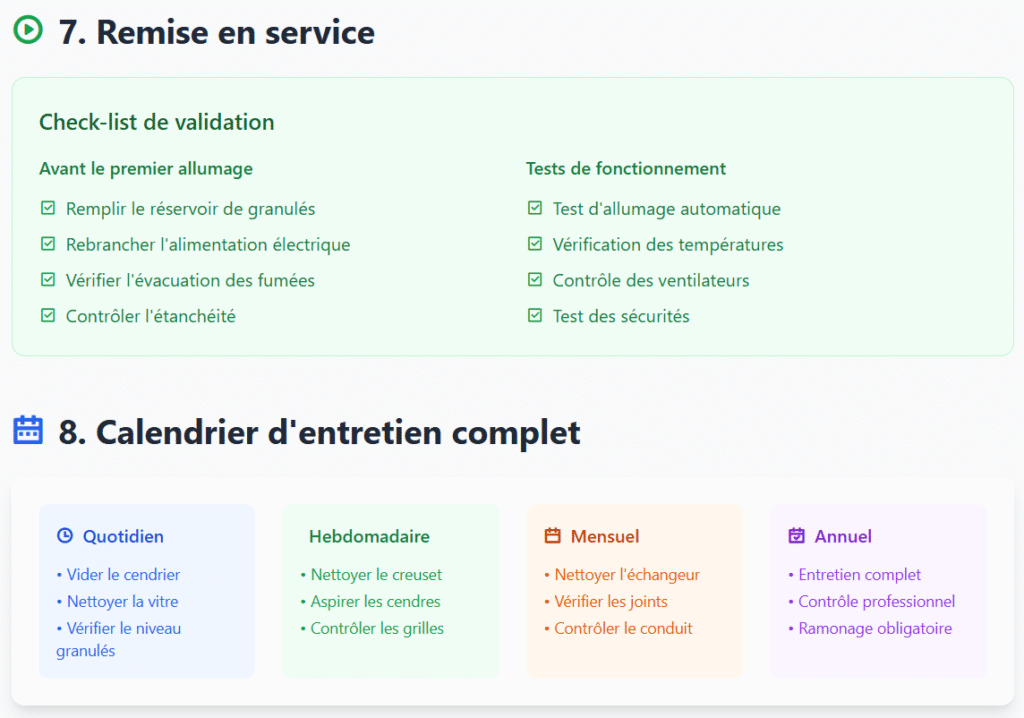This screenshot has height=718, width=1024.
Task: Toggle the Test d'allumage automatique checkbox
Action: [x=535, y=209]
